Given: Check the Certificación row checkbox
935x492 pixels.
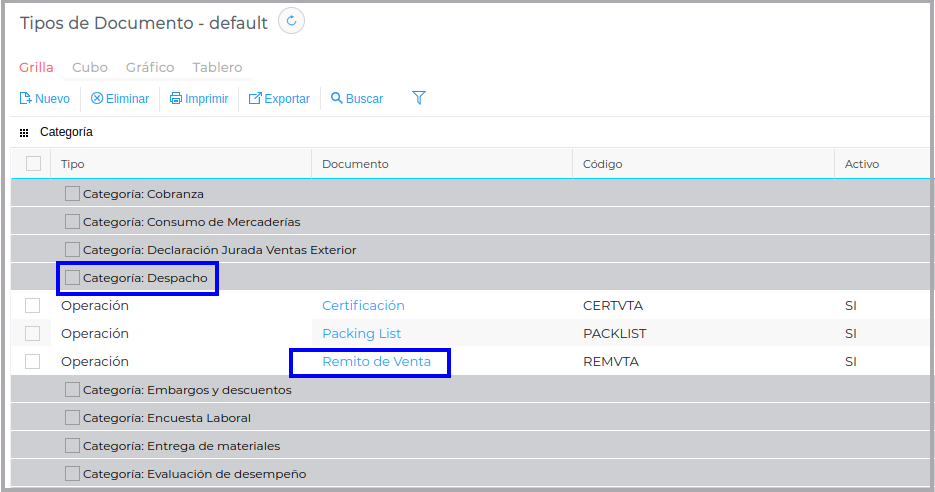Looking at the screenshot, I should coord(33,306).
